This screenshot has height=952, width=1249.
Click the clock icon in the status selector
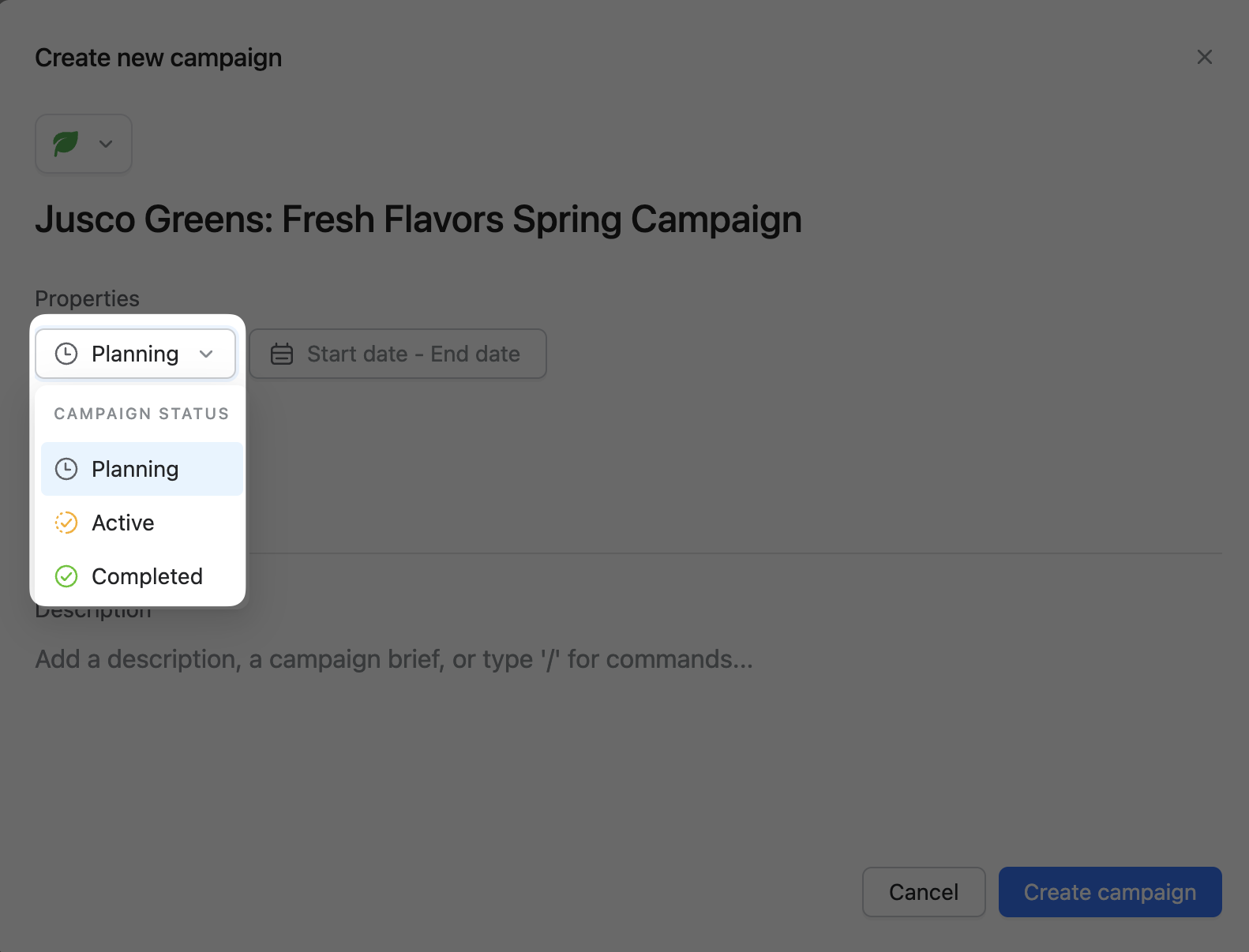[x=66, y=354]
